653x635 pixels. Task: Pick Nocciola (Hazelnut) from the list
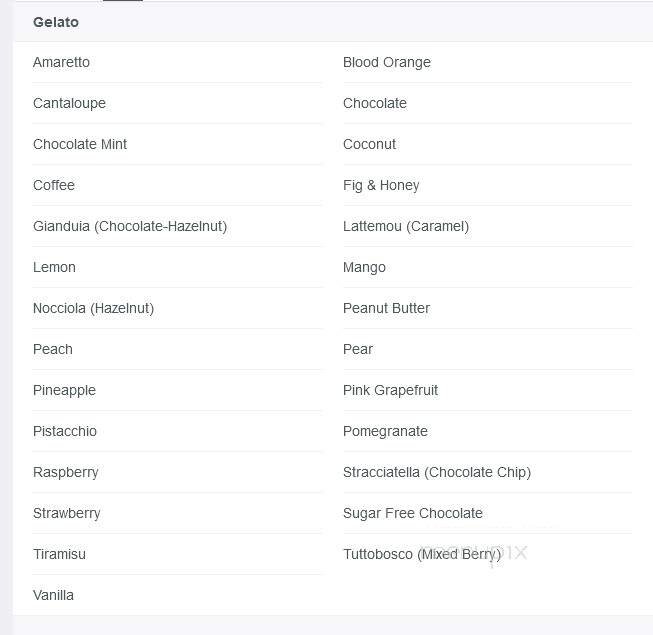tap(93, 308)
